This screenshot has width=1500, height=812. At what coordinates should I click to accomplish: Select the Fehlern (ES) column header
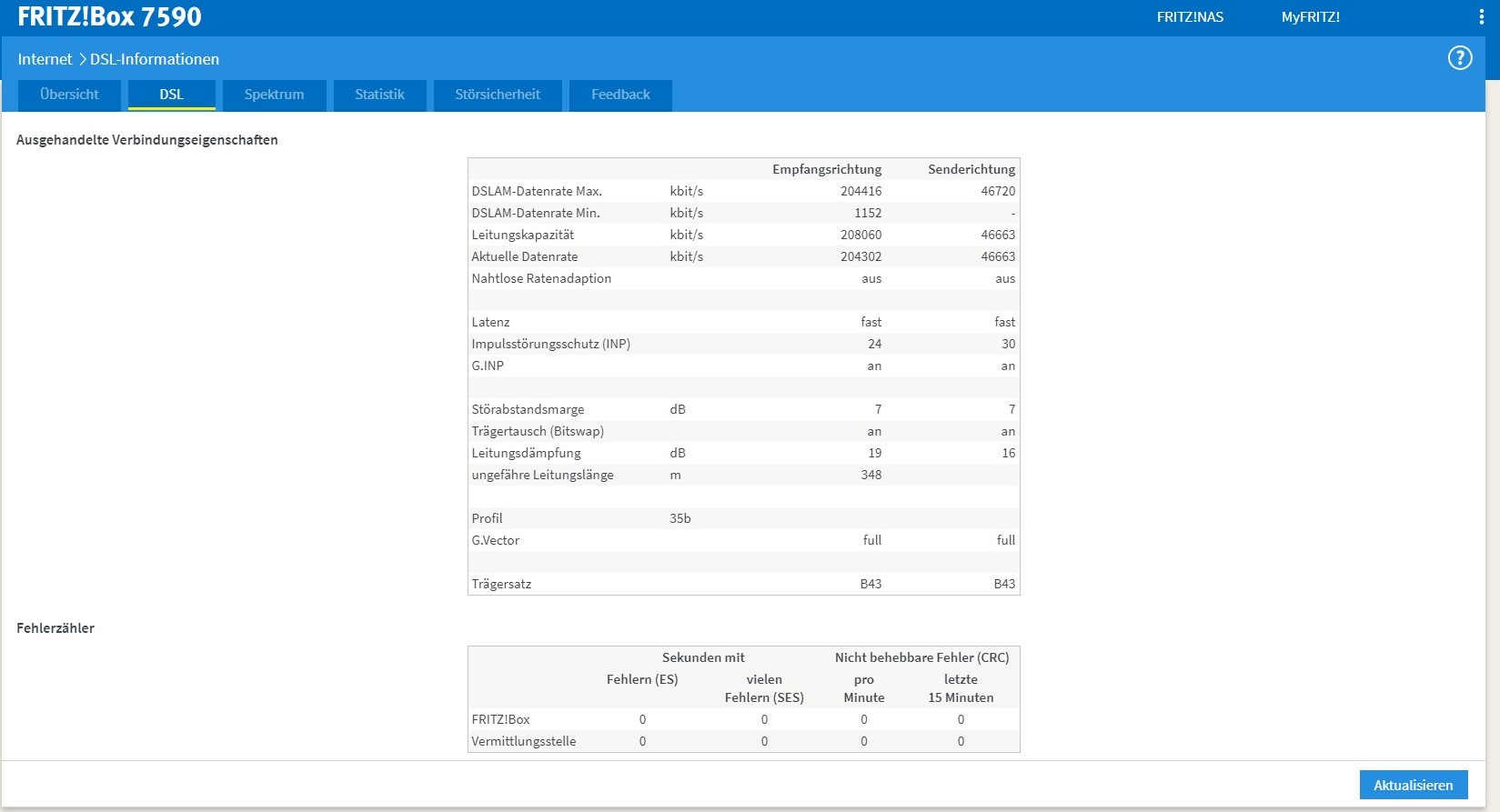tap(642, 679)
